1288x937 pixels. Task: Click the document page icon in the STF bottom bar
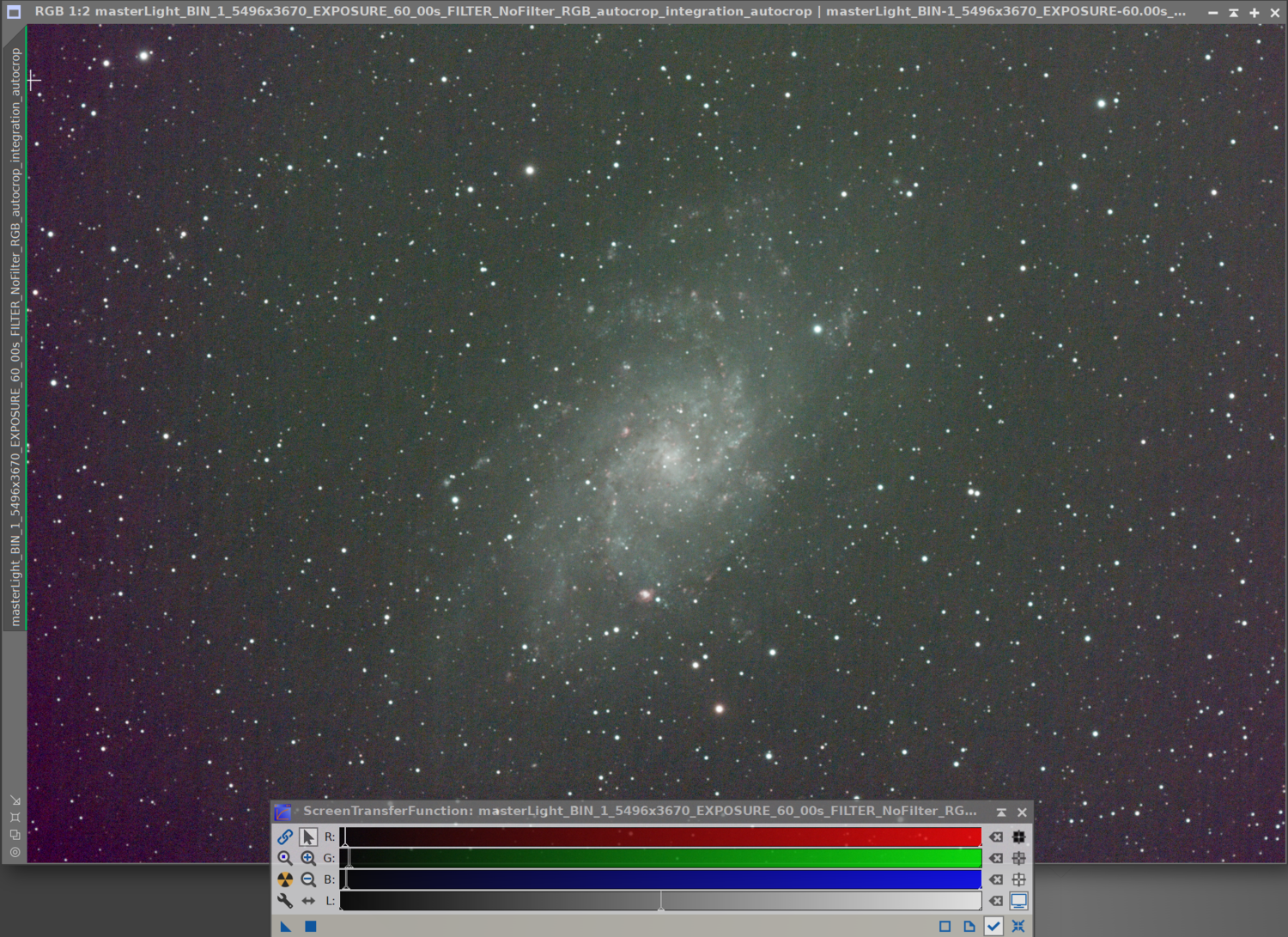tap(969, 927)
